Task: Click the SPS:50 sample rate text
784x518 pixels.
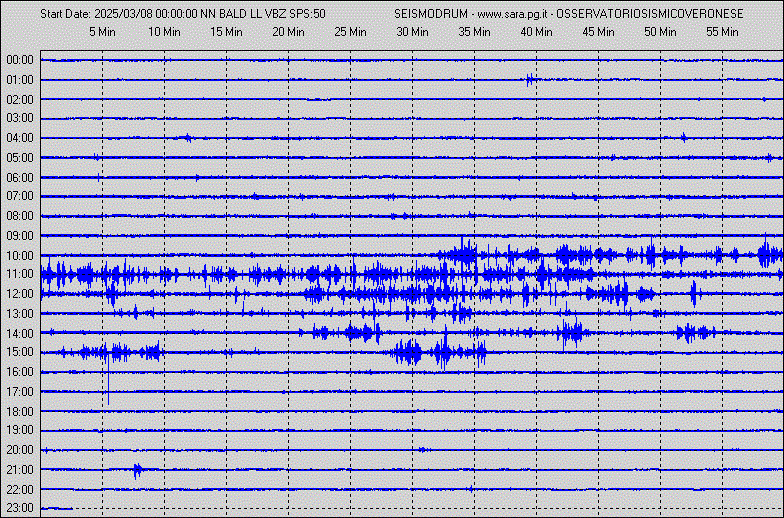Action: pos(308,14)
